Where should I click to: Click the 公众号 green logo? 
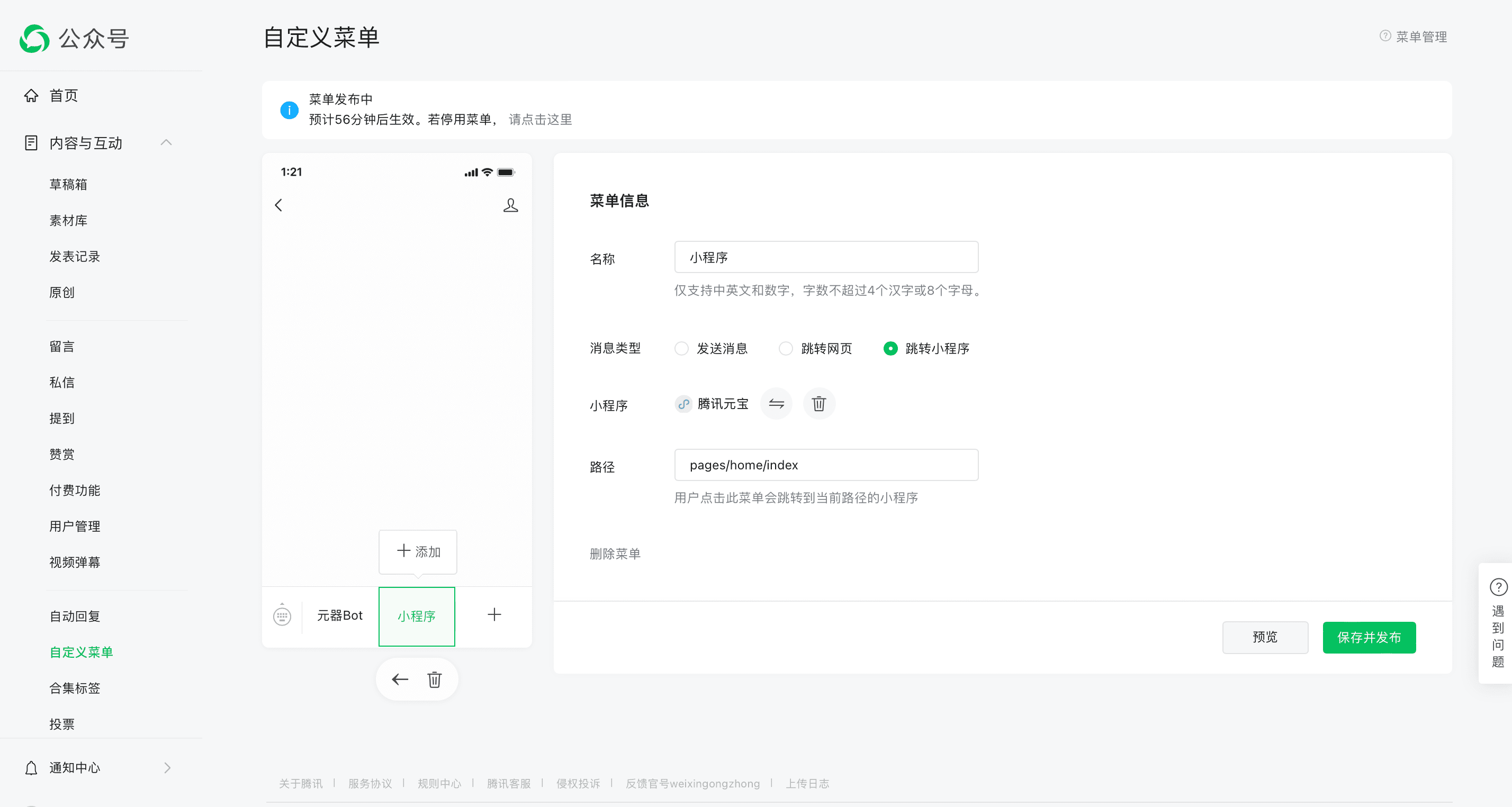pos(34,39)
